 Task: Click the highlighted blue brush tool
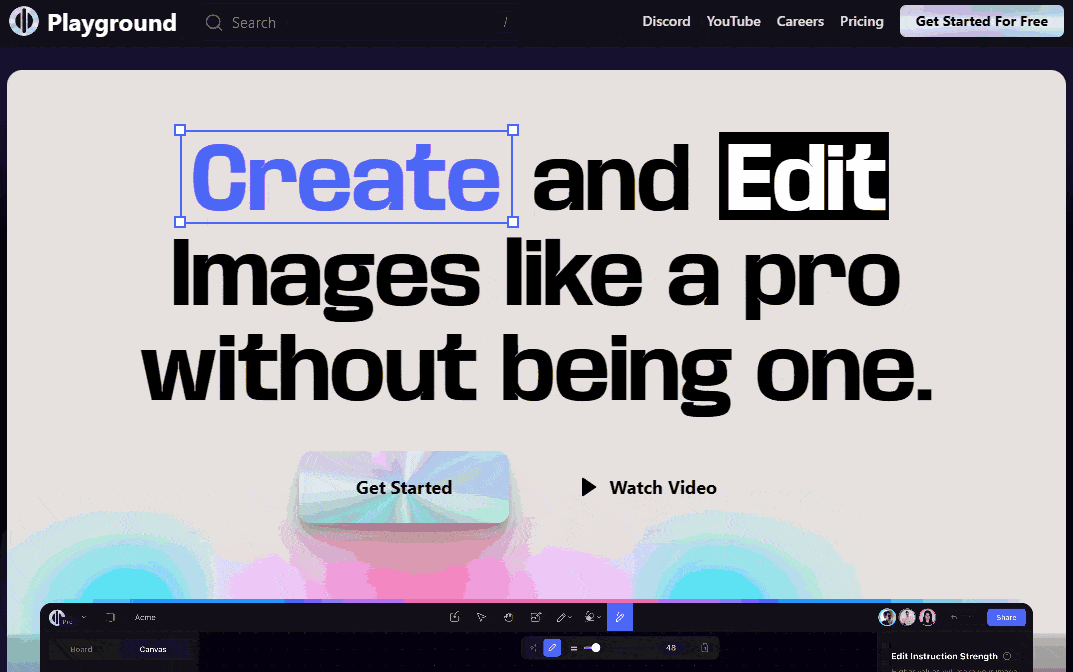pyautogui.click(x=620, y=617)
